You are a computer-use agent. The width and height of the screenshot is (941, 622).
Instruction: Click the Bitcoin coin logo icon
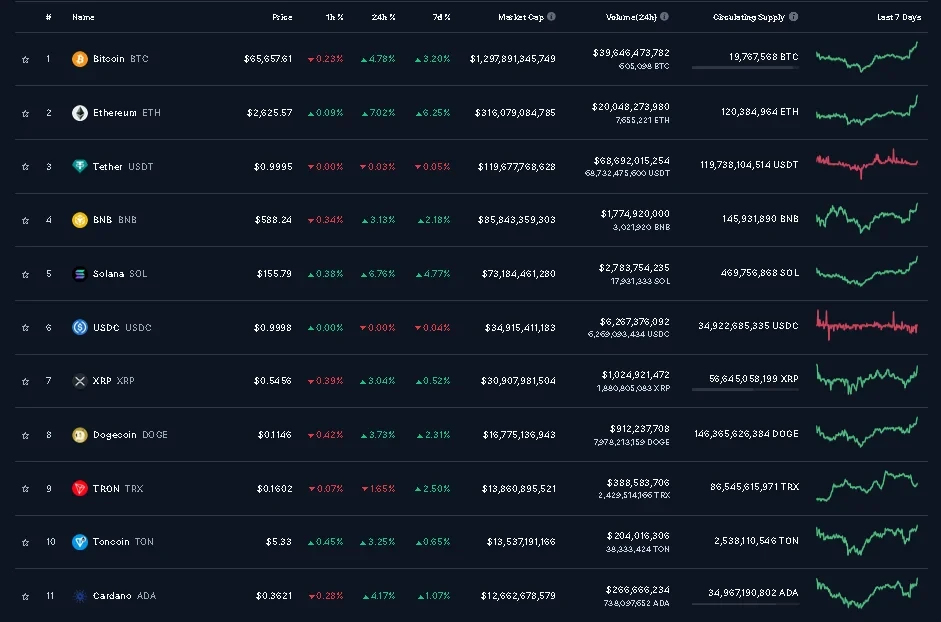[x=80, y=59]
